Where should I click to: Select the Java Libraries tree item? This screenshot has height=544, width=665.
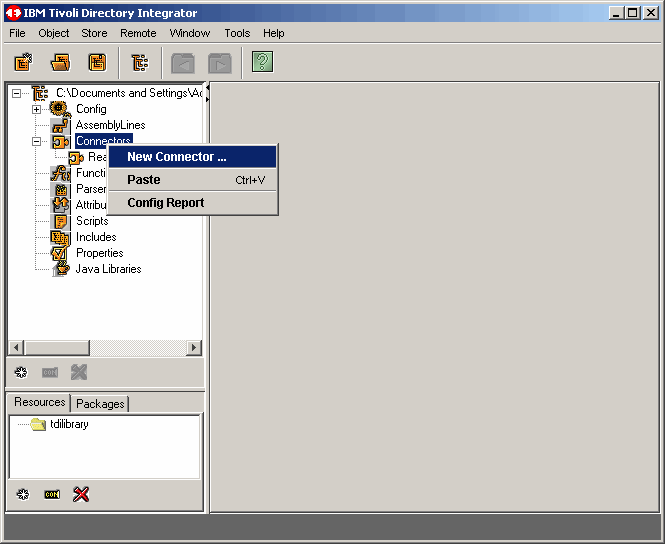pyautogui.click(x=108, y=269)
